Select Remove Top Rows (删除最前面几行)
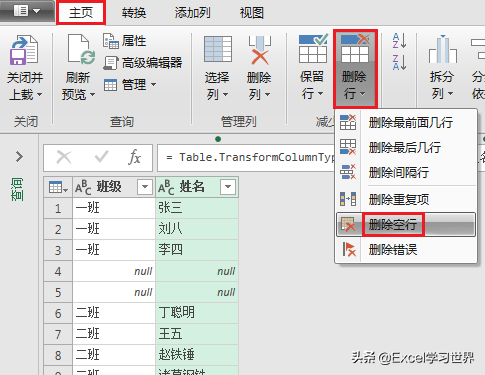Screen dimensions: 485x375 [x=406, y=122]
